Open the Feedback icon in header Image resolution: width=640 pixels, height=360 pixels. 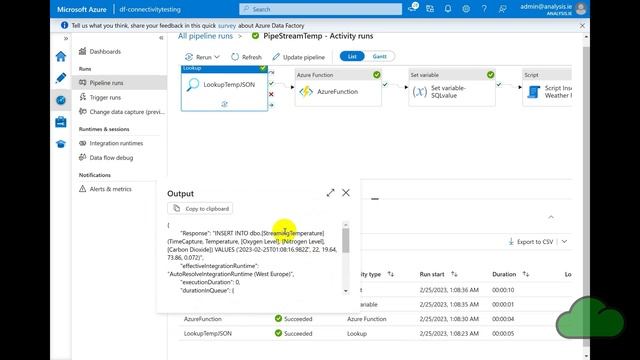[502, 9]
